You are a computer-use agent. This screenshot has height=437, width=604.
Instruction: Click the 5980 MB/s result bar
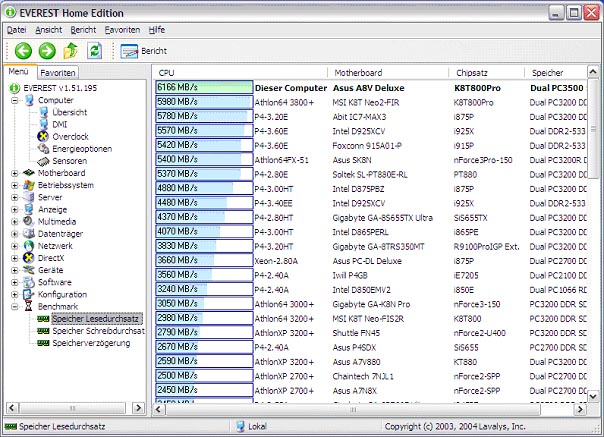click(x=204, y=102)
